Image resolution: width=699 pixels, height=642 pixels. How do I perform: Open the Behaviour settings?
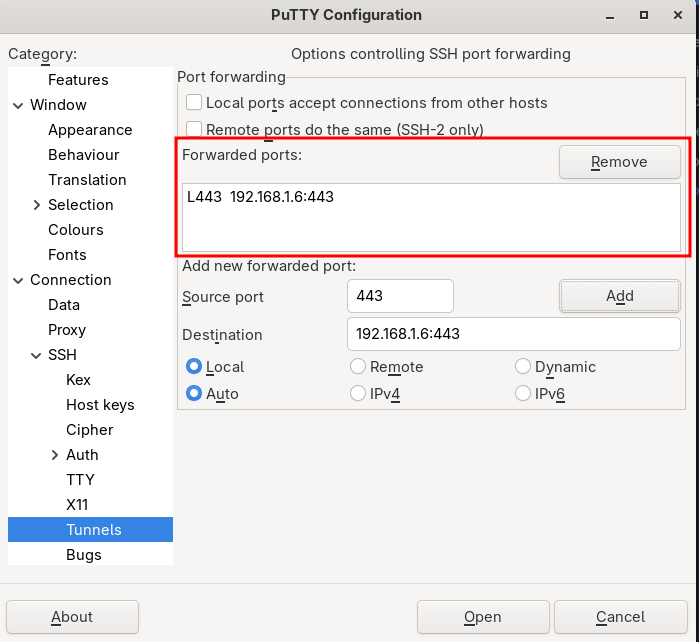pyautogui.click(x=83, y=155)
